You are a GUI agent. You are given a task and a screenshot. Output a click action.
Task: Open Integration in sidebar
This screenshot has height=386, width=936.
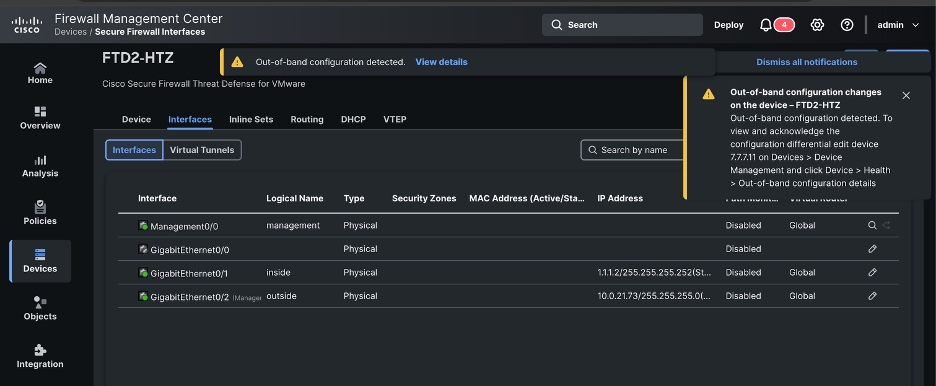tap(40, 357)
